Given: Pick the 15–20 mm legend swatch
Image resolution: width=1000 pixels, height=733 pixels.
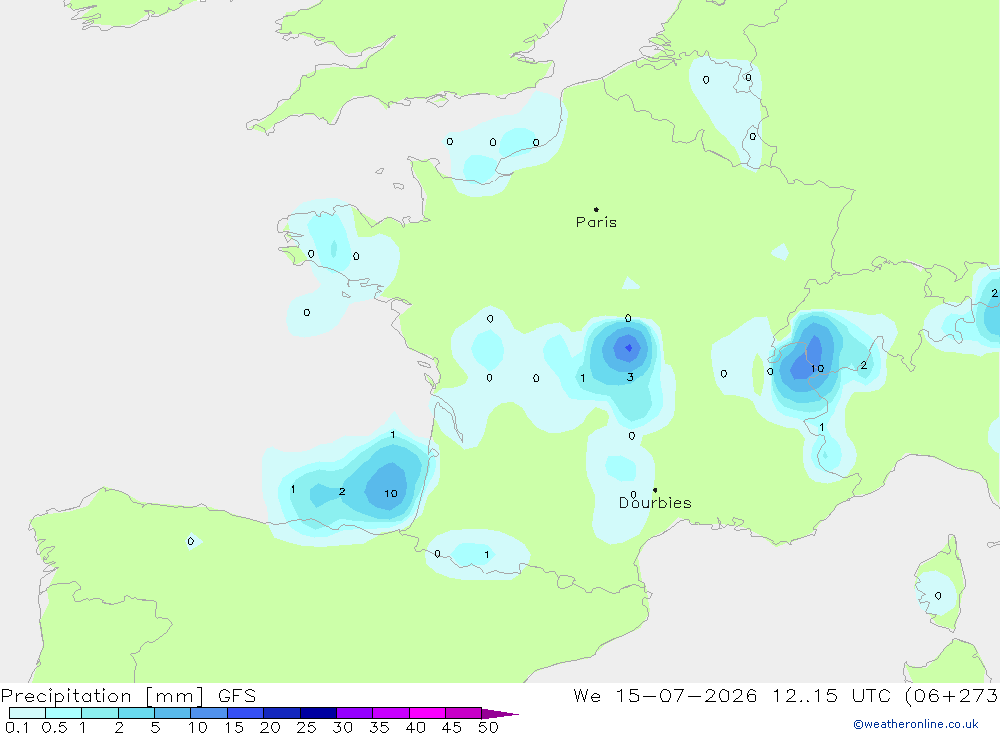Looking at the screenshot, I should coord(246,713).
